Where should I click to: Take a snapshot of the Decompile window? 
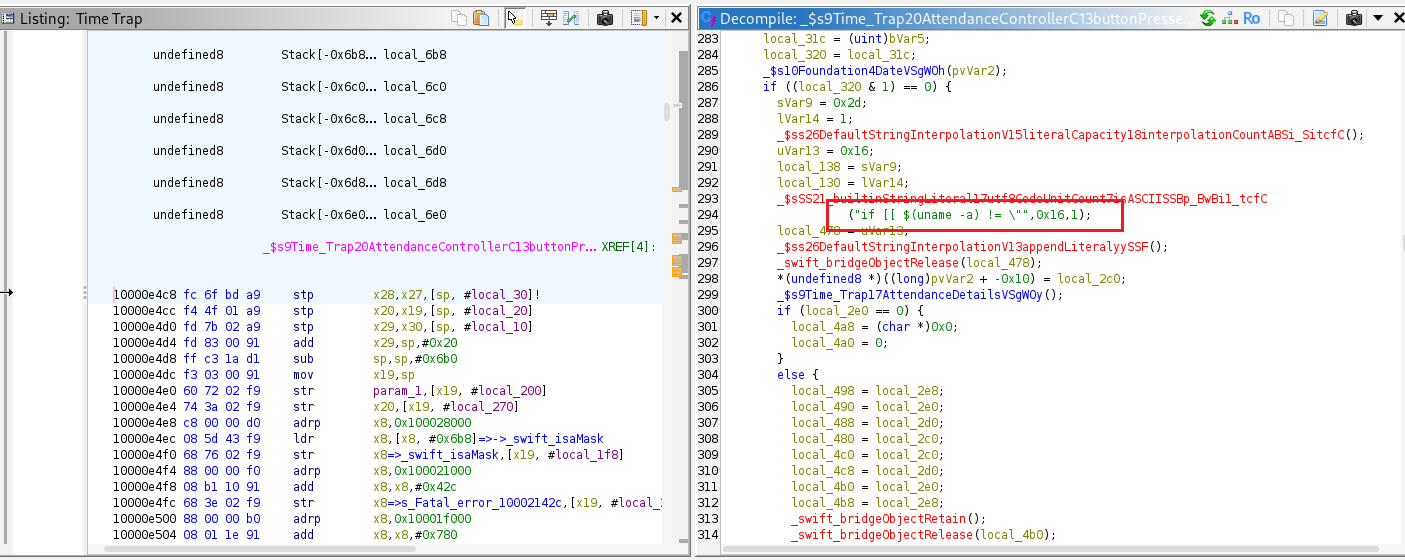tap(1354, 18)
